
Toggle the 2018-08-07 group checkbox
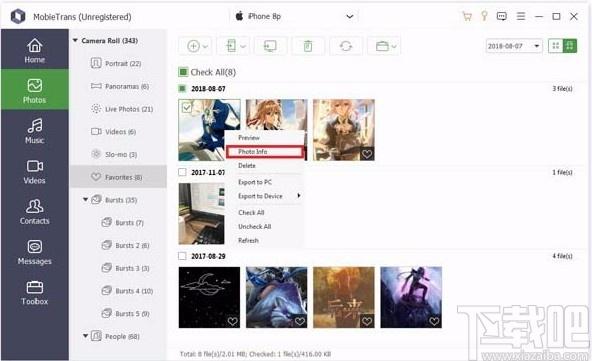182,88
